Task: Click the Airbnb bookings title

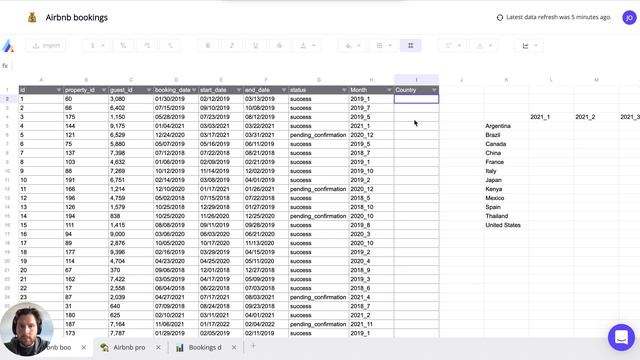Action: pyautogui.click(x=77, y=18)
